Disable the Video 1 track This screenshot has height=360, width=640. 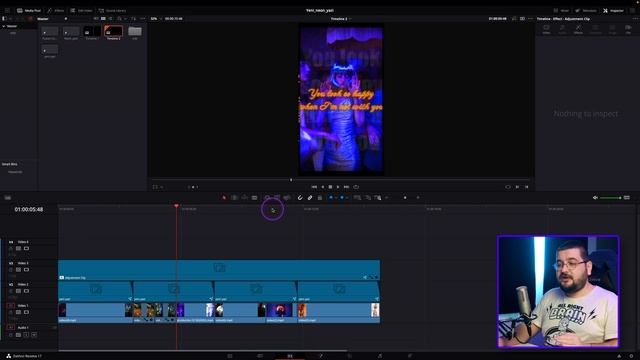(27, 312)
